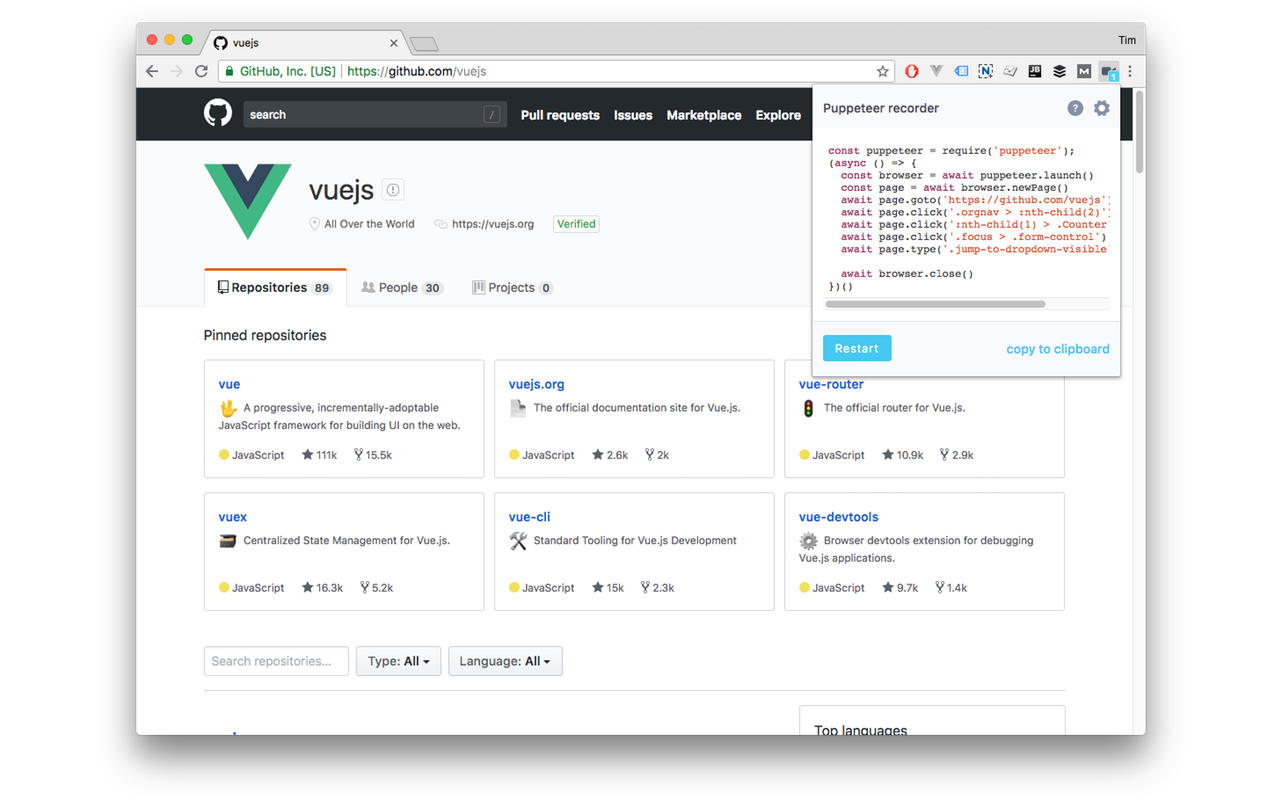This screenshot has width=1280, height=800.
Task: Copy generated code to clipboard
Action: pyautogui.click(x=1058, y=349)
